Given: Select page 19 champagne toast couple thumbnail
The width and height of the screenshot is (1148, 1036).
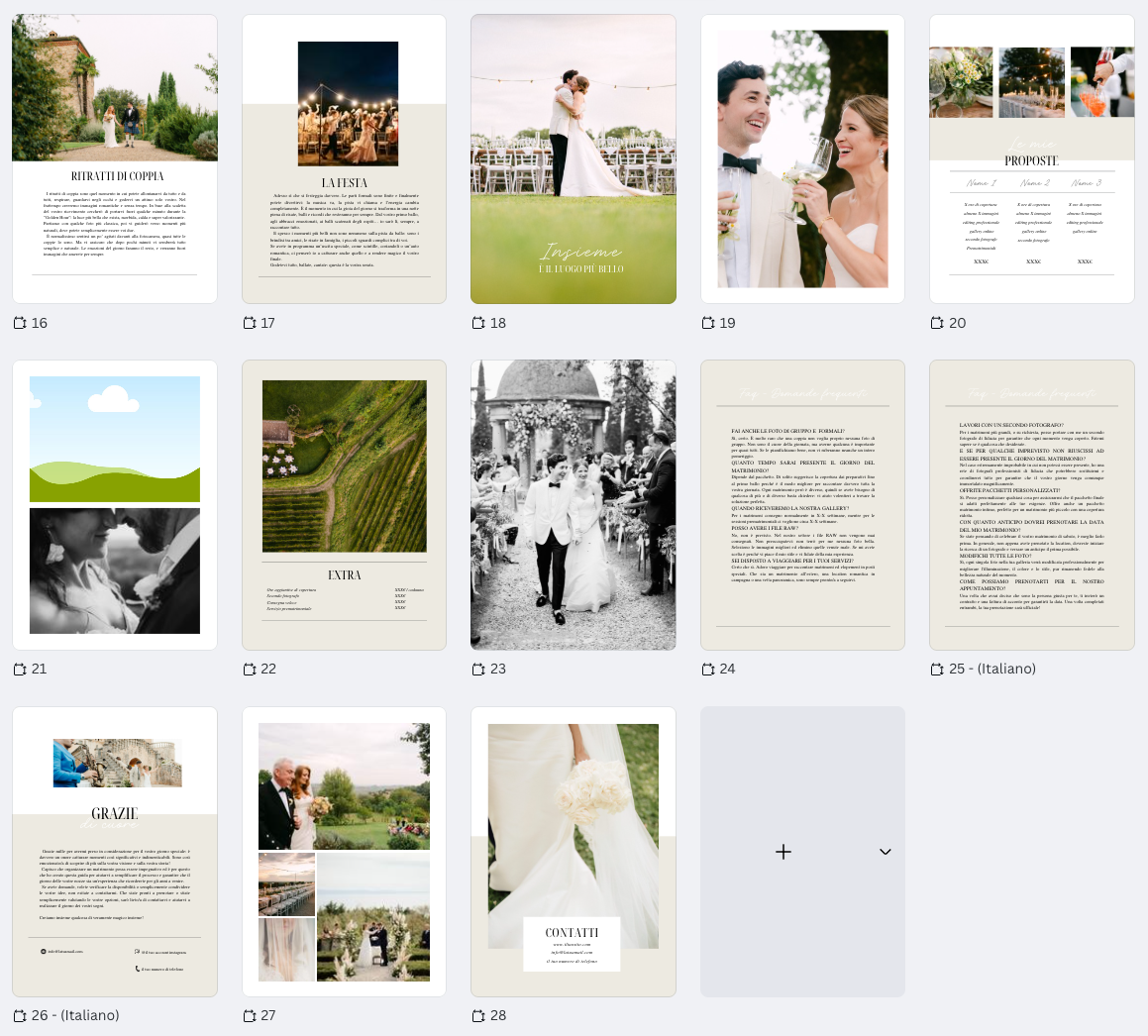Looking at the screenshot, I should click(802, 158).
